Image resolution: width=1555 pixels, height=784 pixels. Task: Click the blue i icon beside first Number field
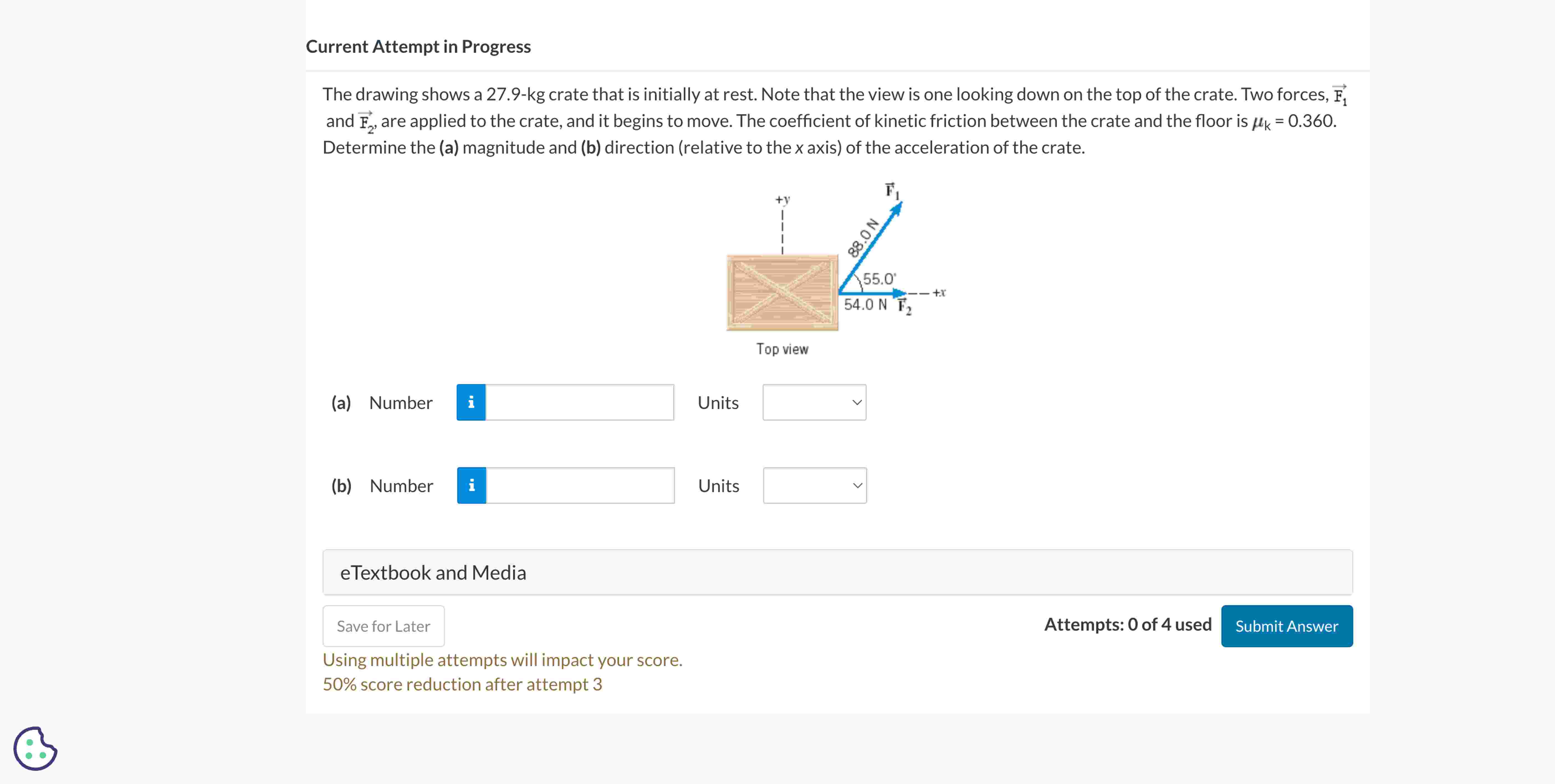(471, 402)
